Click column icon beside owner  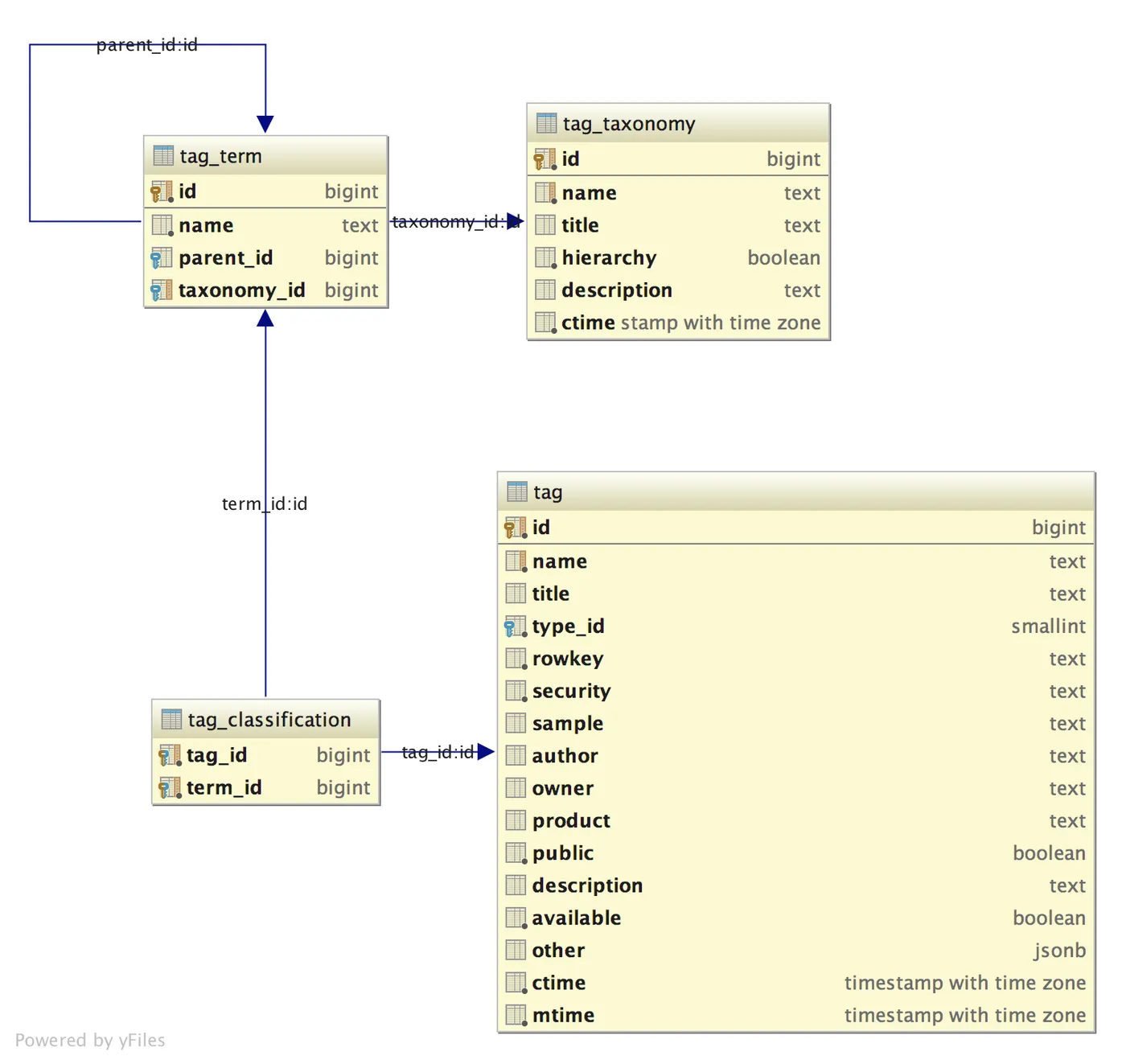pyautogui.click(x=516, y=788)
